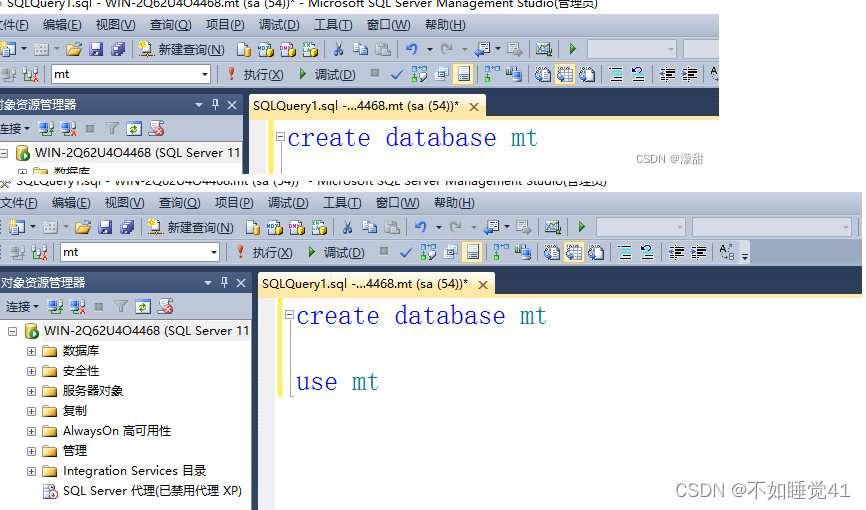Click the Cut scissors icon in lower toolbar

coord(347,227)
